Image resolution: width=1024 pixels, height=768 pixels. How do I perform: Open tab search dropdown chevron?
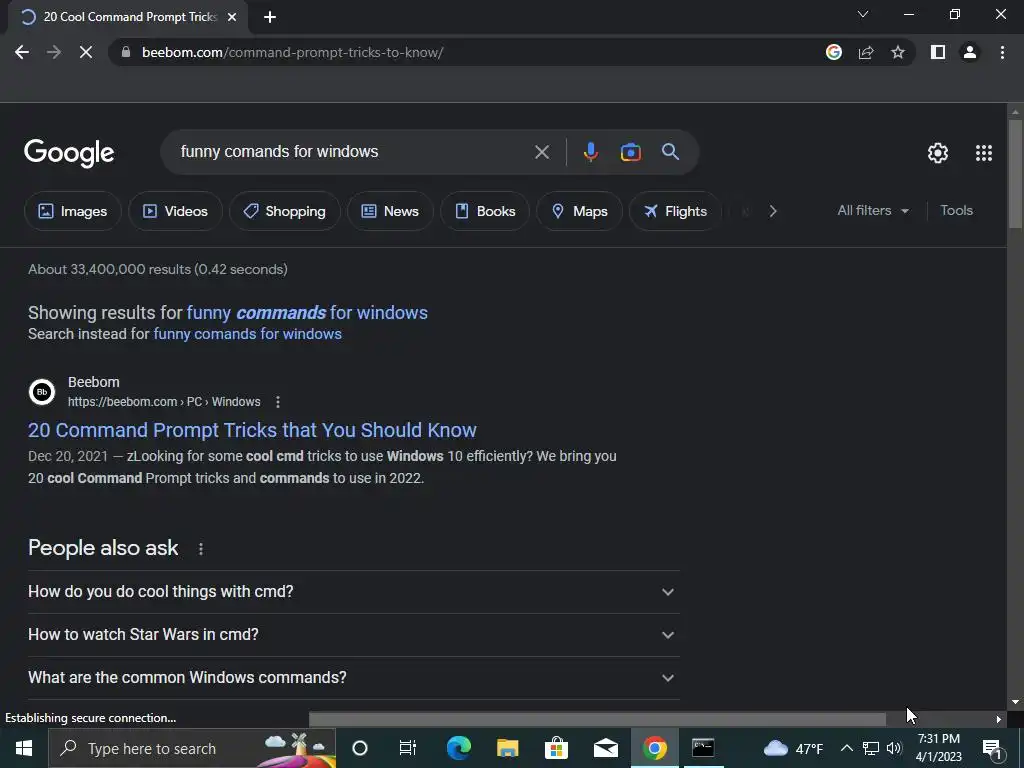[x=863, y=14]
